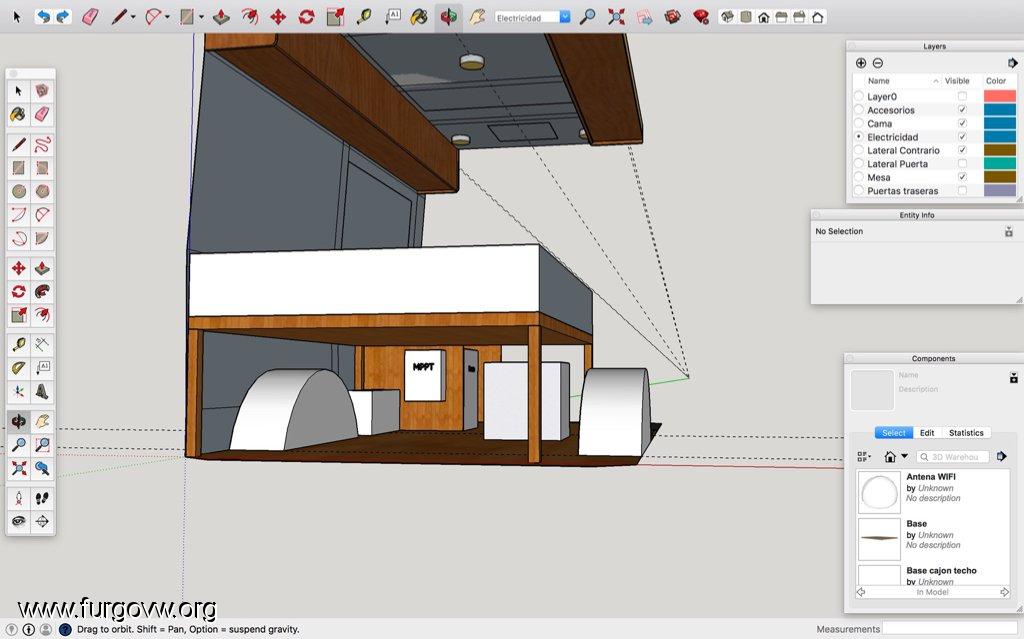
Task: Activate the 3D Text tool
Action: pyautogui.click(x=42, y=391)
